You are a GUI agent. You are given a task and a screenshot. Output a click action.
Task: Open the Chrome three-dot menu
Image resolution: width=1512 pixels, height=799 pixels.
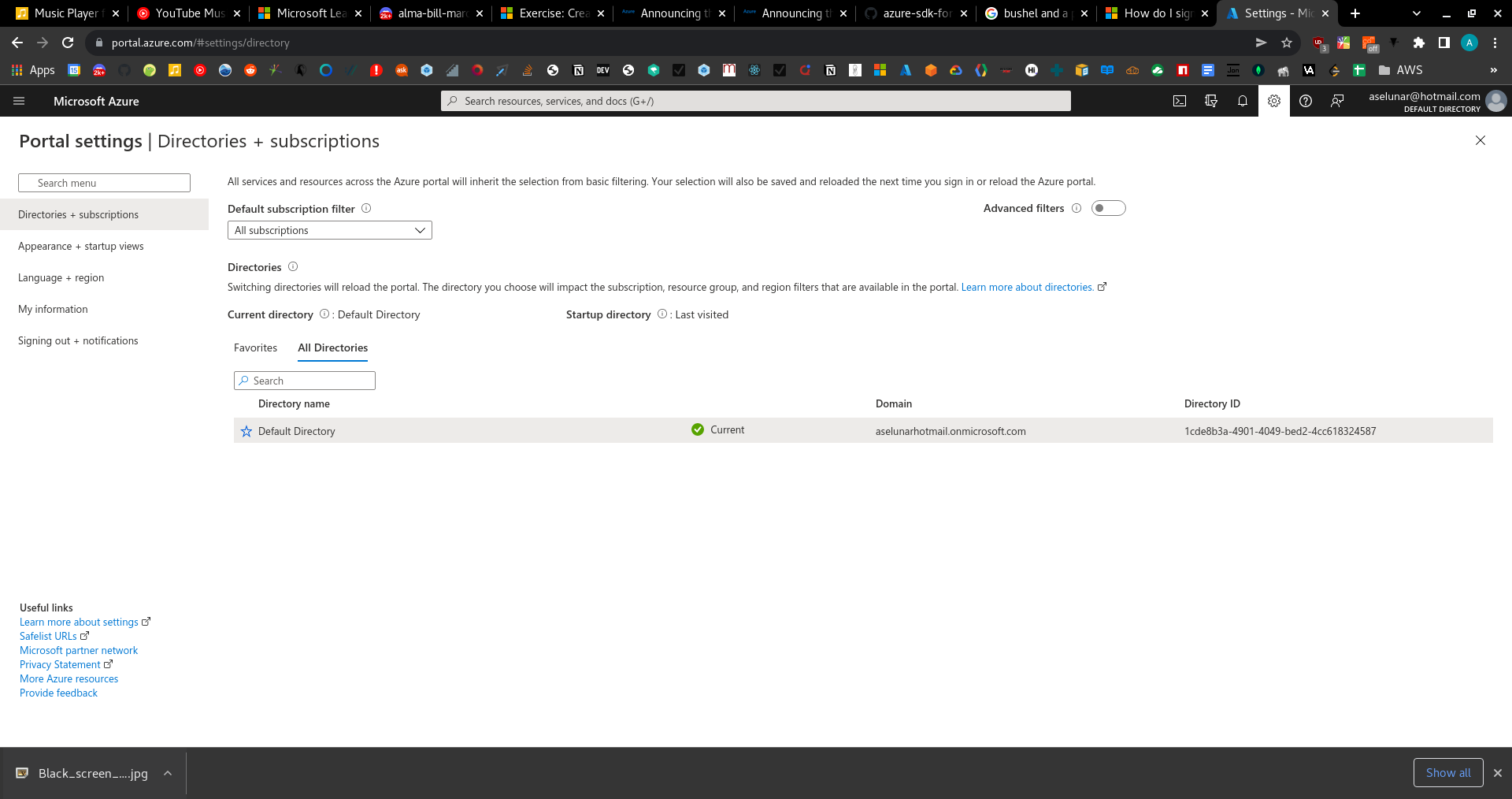(1495, 43)
